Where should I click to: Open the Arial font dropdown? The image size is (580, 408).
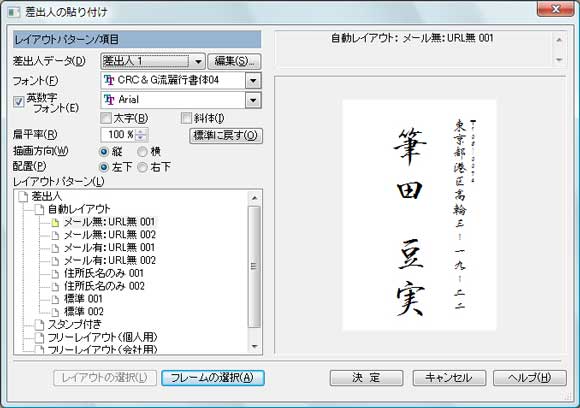click(253, 100)
